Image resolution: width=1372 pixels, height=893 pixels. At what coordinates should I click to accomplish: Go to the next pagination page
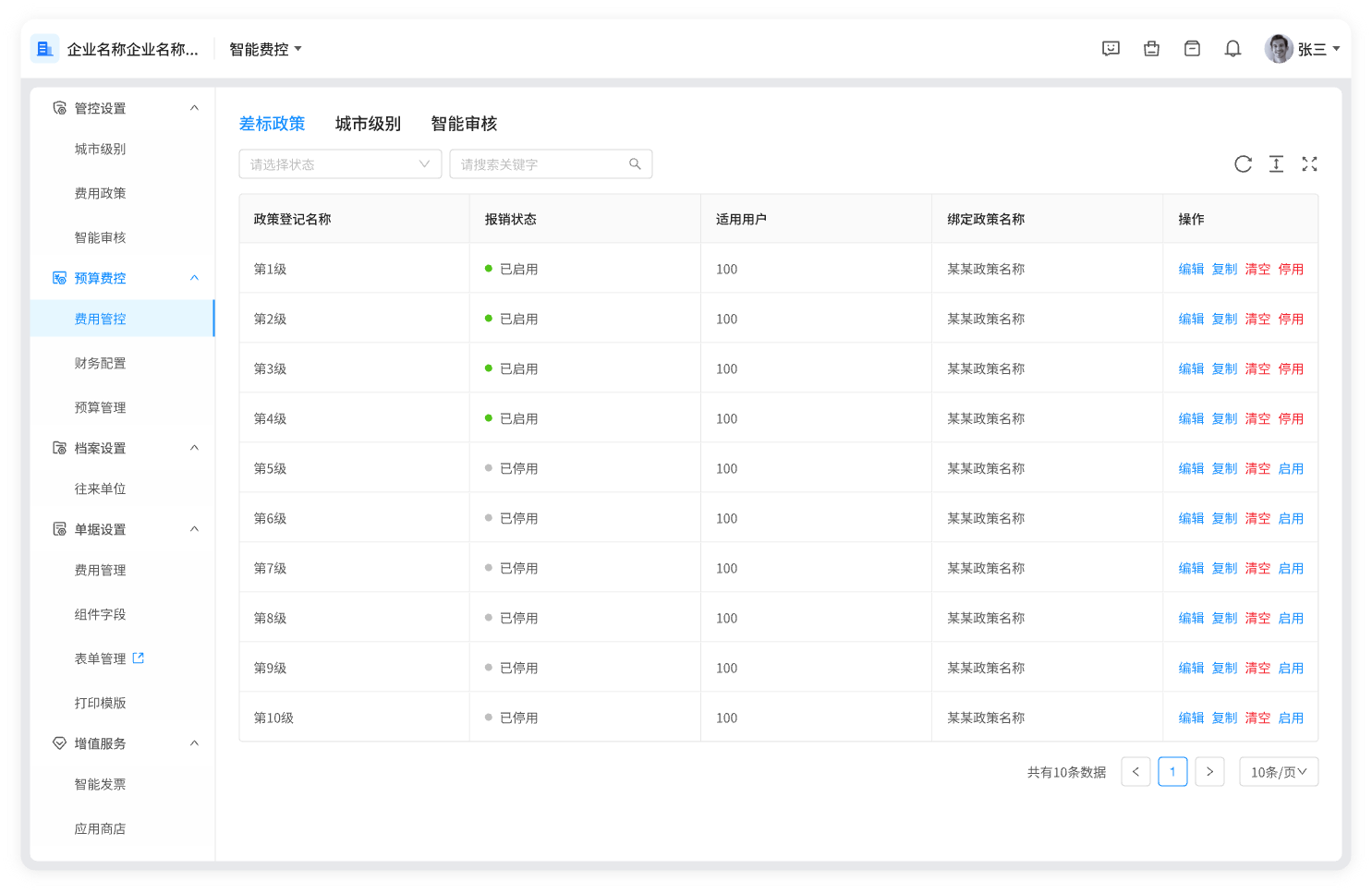(1209, 772)
